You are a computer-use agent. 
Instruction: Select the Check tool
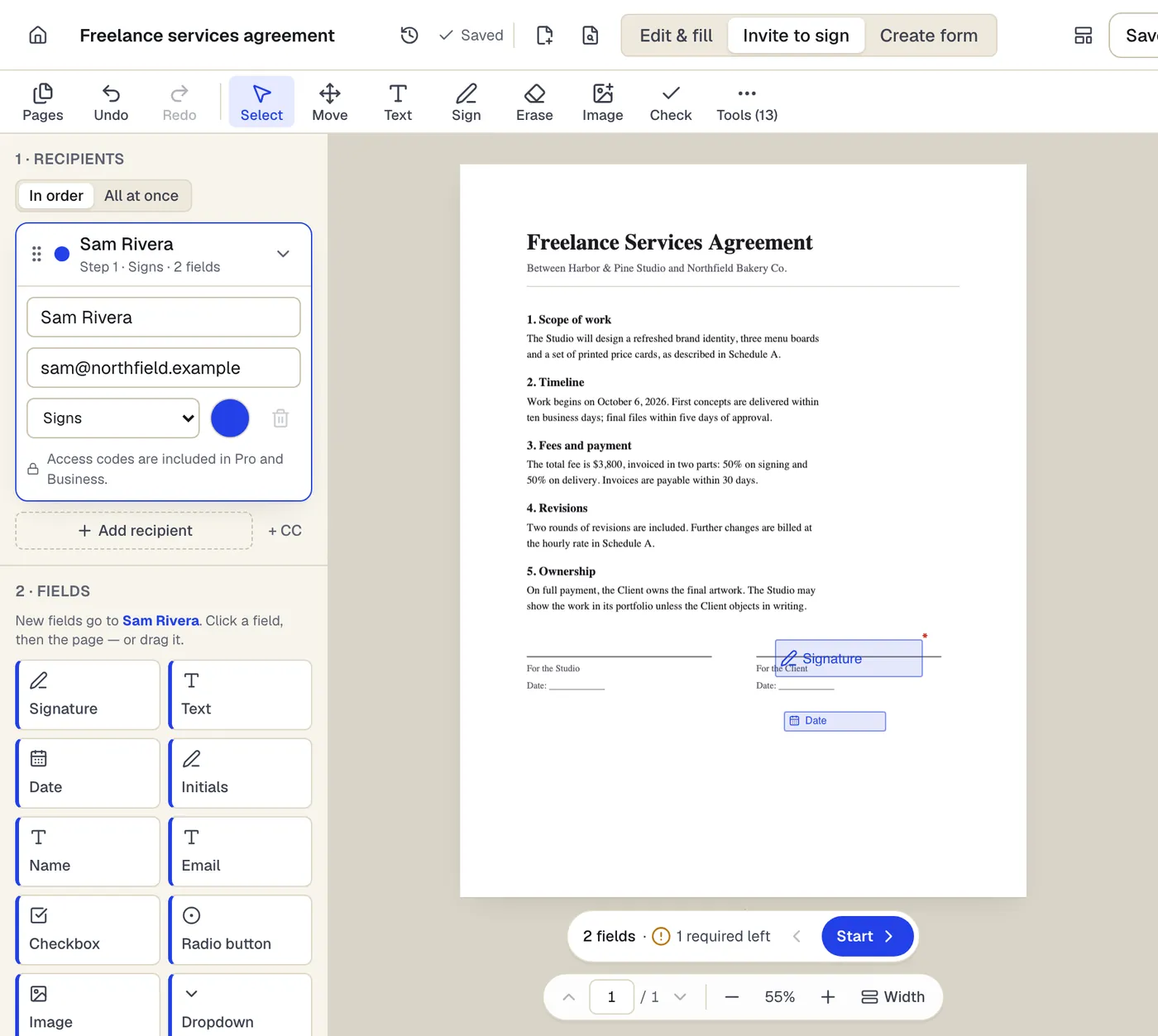(x=671, y=103)
